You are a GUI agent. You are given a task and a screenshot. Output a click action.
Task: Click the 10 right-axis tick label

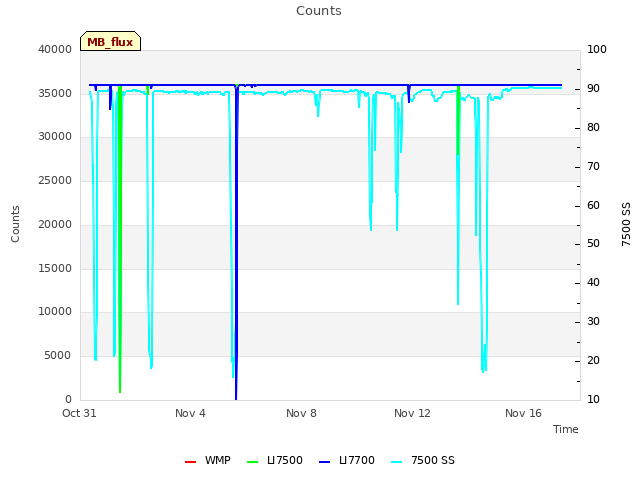593,399
